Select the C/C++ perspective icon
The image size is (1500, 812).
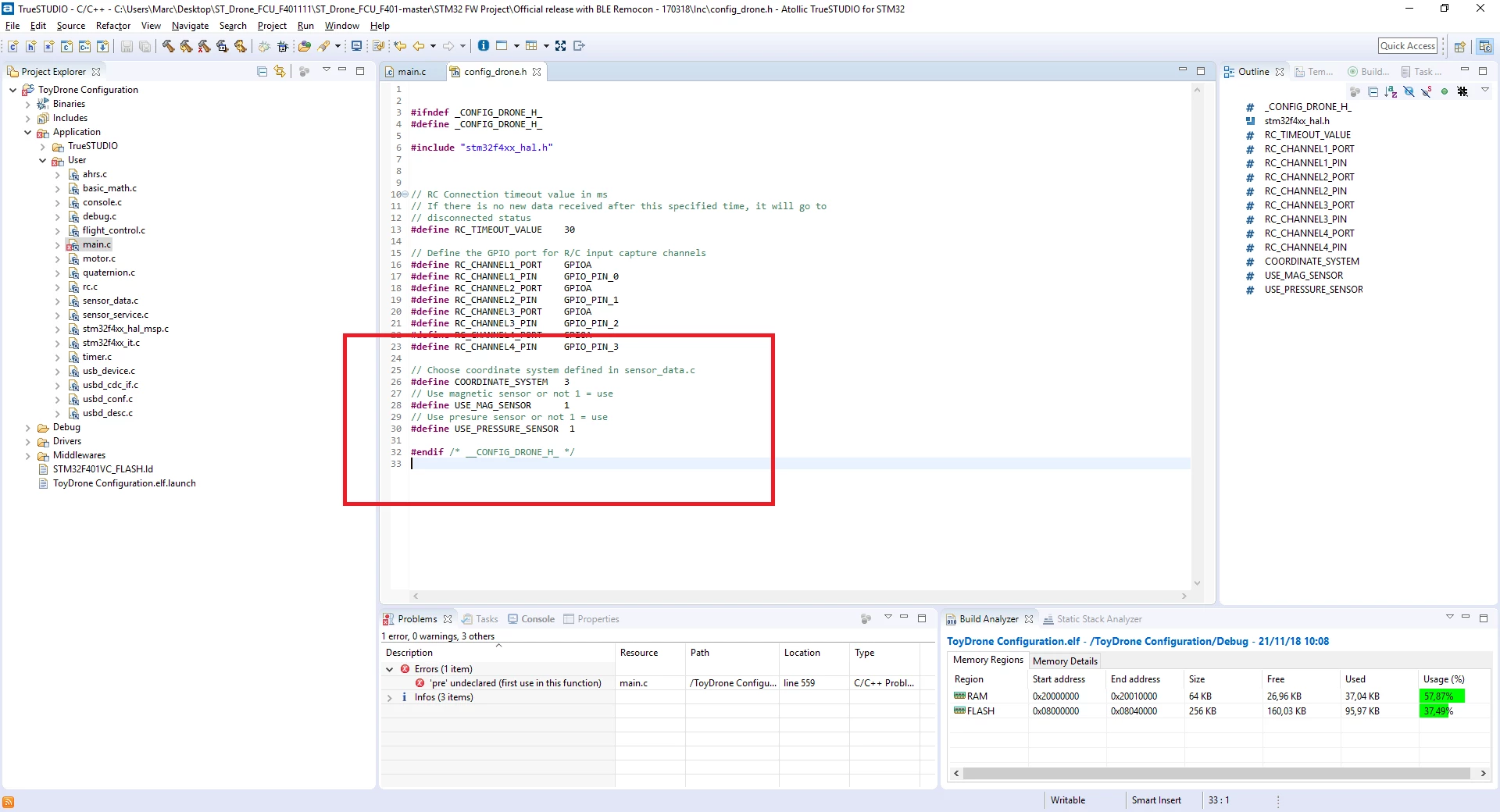click(1484, 47)
